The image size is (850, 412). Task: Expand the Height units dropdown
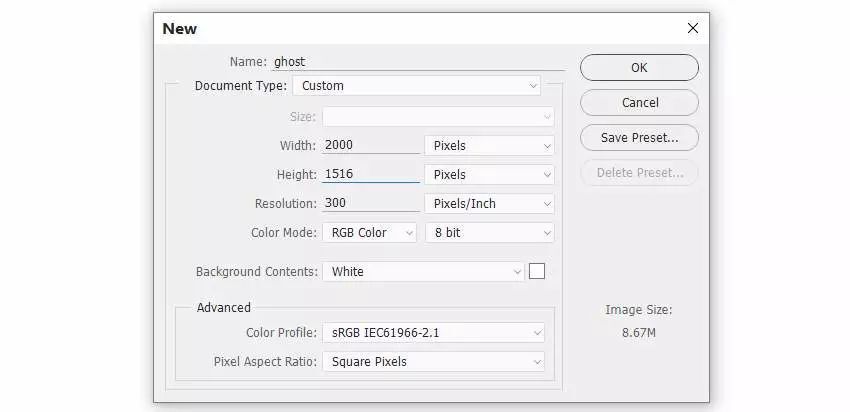489,174
